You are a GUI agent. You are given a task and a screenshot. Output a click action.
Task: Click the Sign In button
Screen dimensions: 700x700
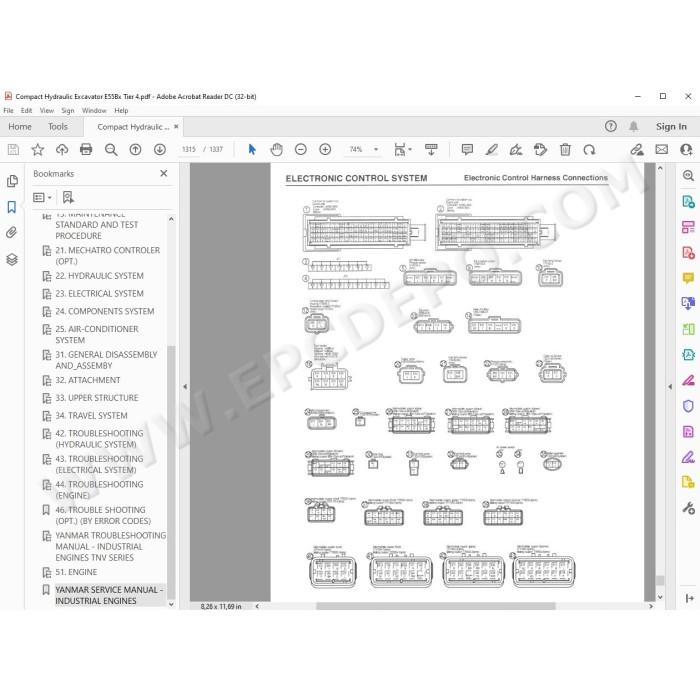click(671, 127)
